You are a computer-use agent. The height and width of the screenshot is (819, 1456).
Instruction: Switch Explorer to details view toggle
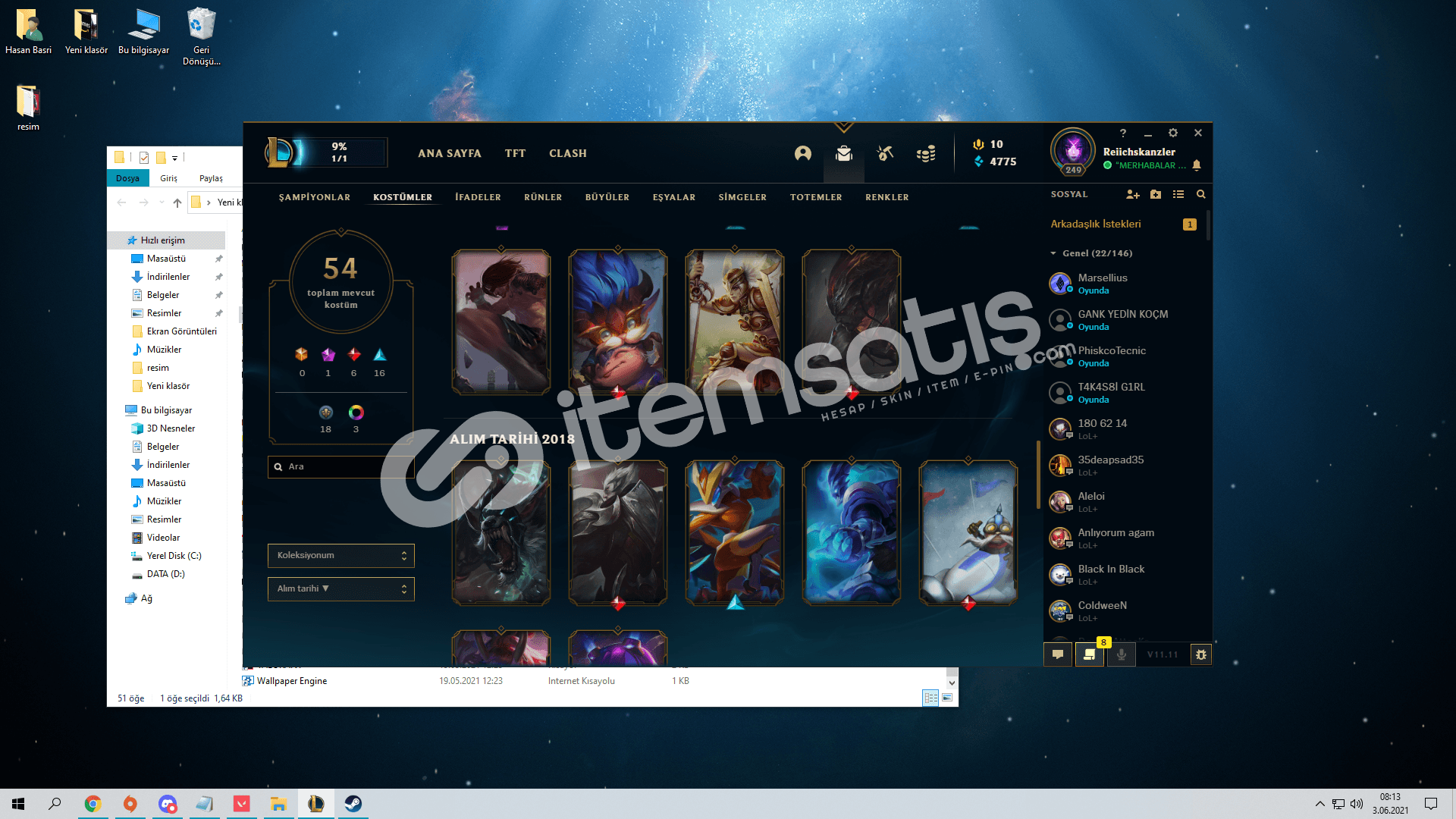click(930, 698)
